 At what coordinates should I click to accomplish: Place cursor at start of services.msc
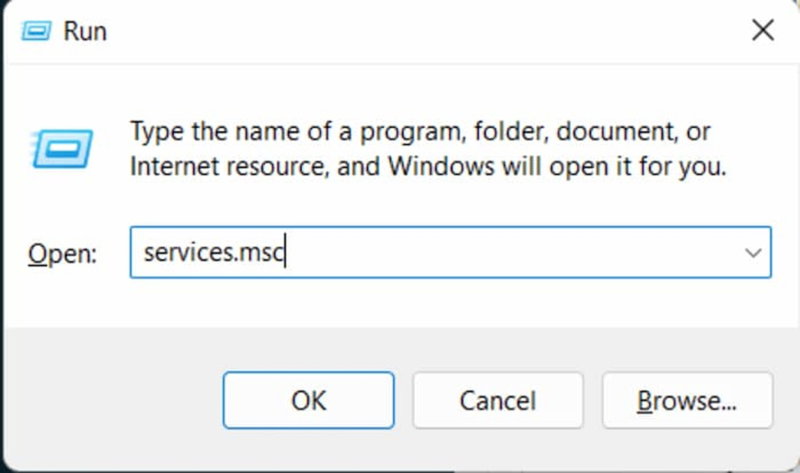pyautogui.click(x=144, y=253)
